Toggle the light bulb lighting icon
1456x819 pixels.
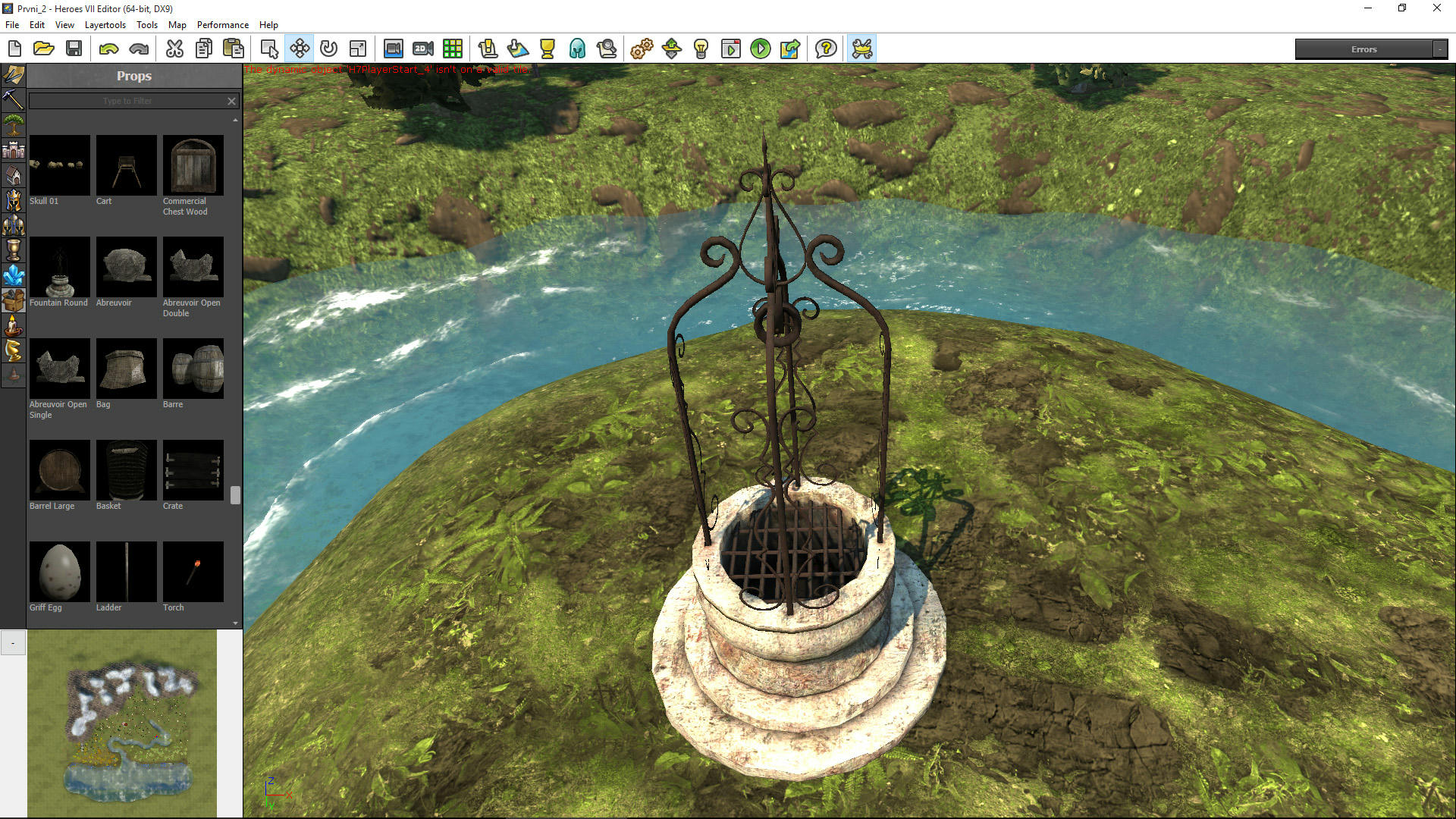[x=701, y=49]
